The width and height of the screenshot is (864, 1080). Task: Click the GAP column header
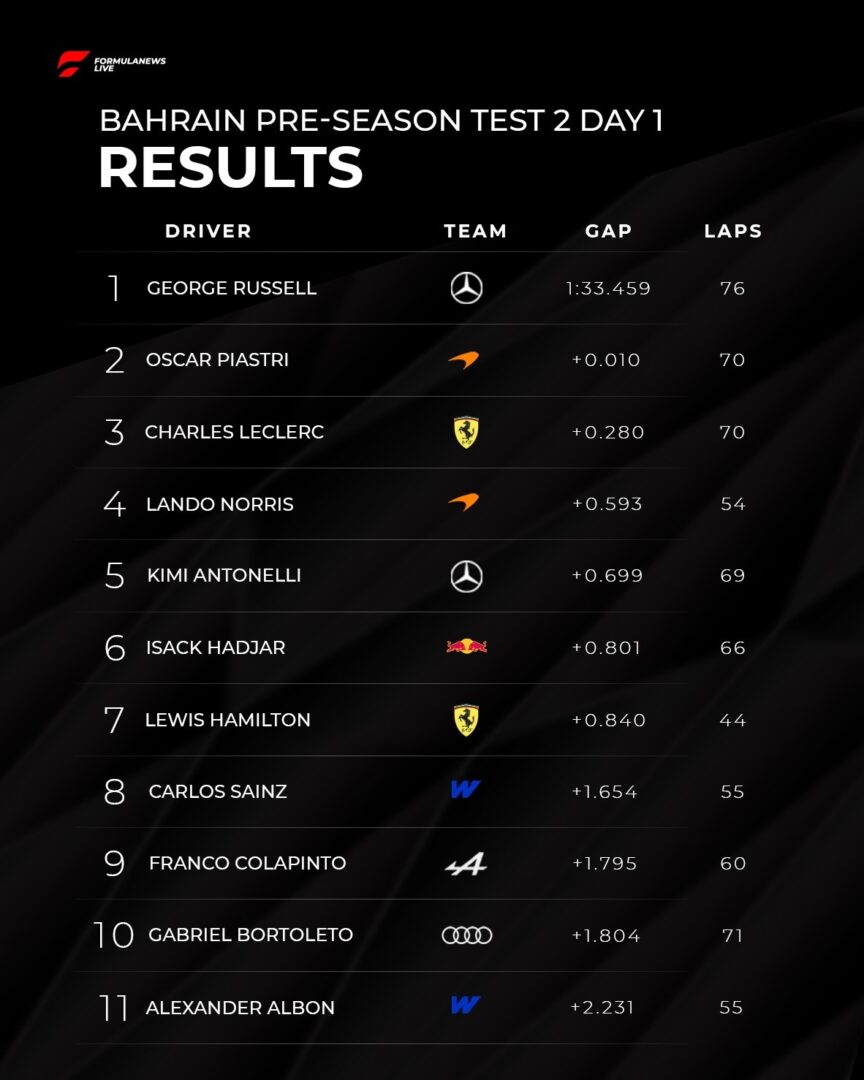coord(608,231)
